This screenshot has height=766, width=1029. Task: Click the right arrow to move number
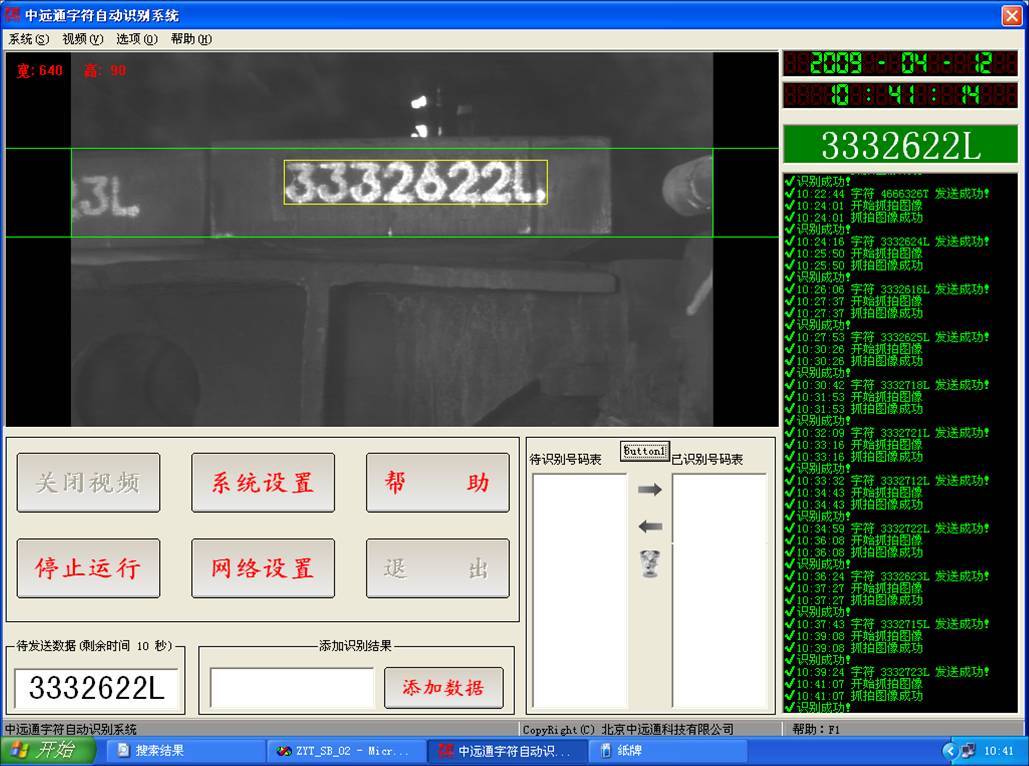click(x=650, y=490)
